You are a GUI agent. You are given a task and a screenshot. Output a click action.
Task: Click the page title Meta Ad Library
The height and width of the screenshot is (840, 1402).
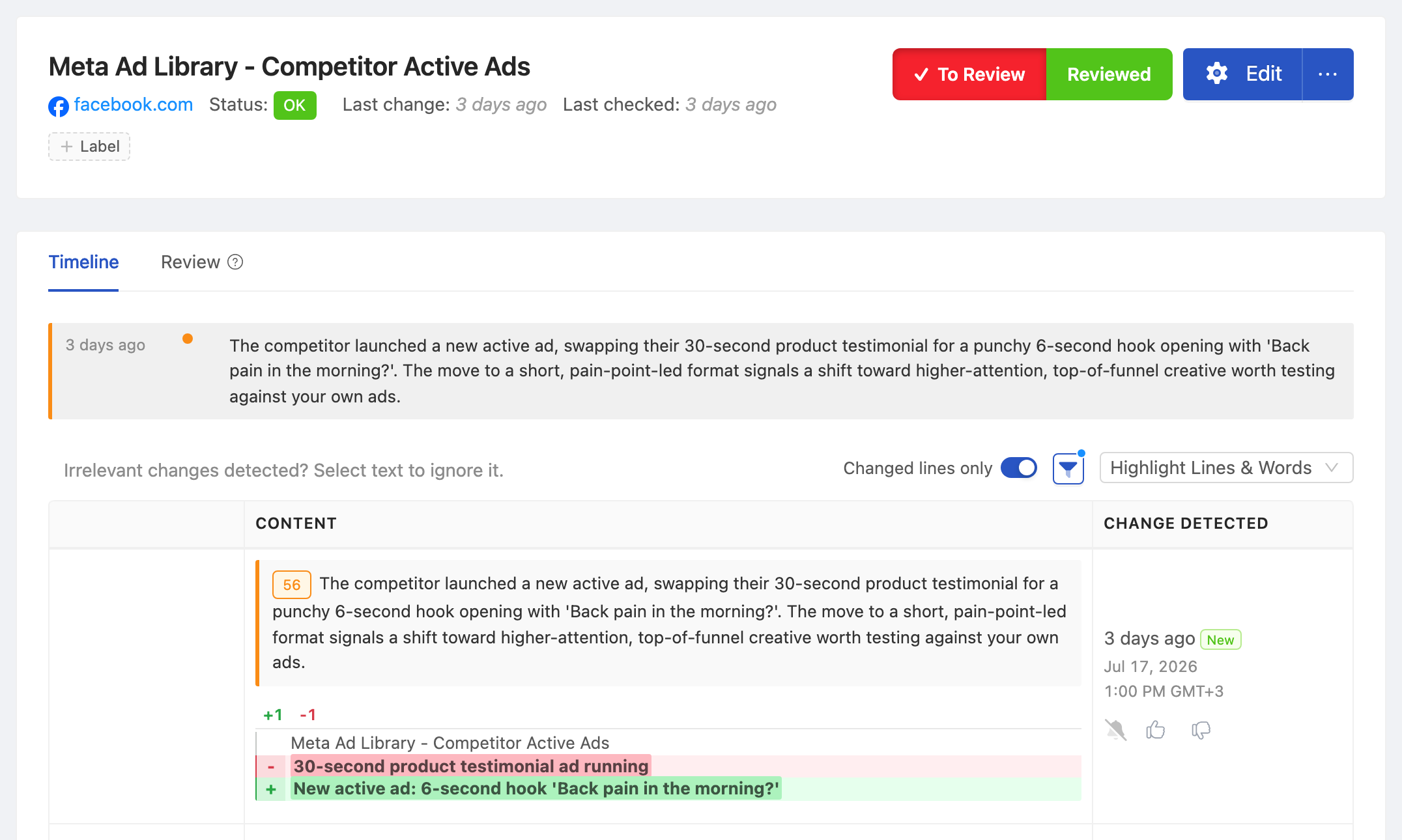[289, 66]
